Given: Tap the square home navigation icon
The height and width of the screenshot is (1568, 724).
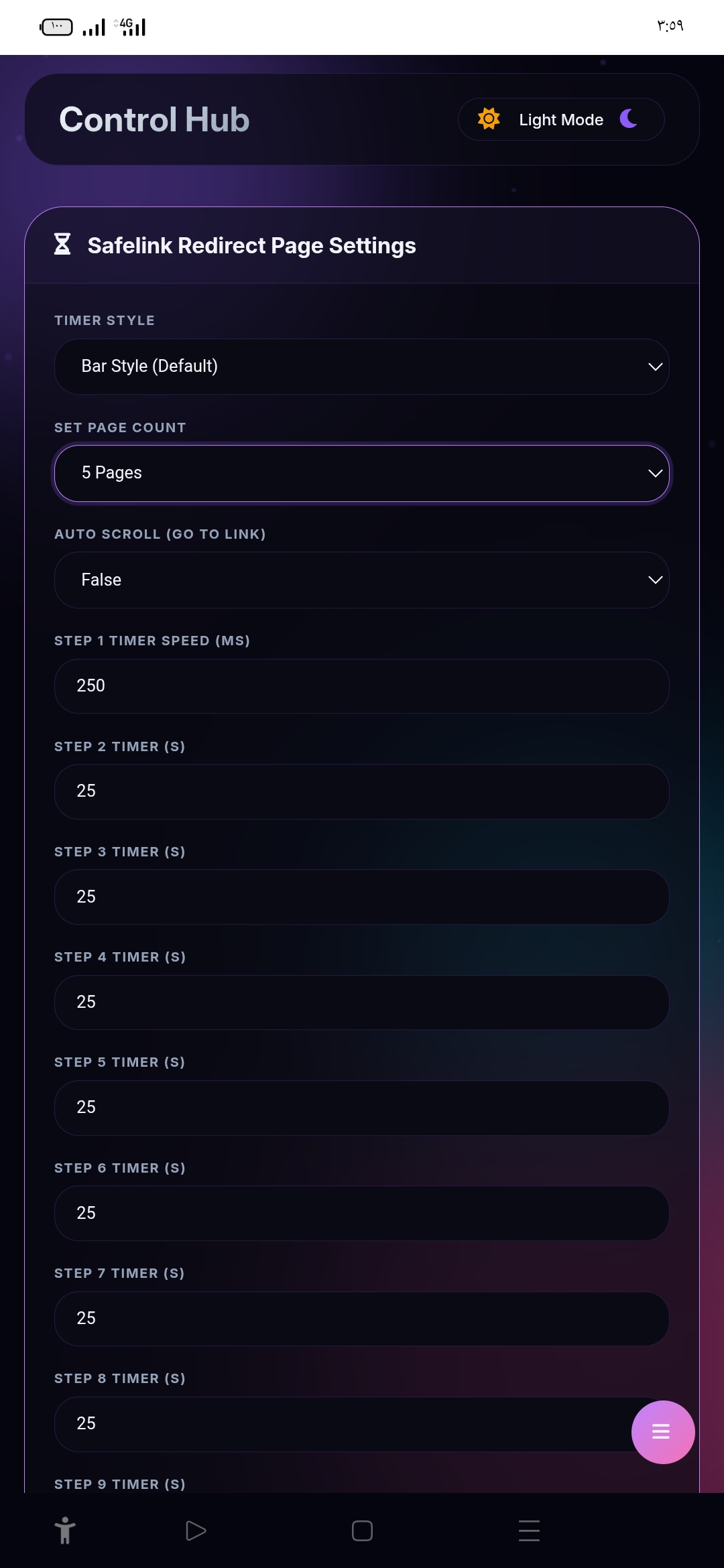Looking at the screenshot, I should (362, 1530).
